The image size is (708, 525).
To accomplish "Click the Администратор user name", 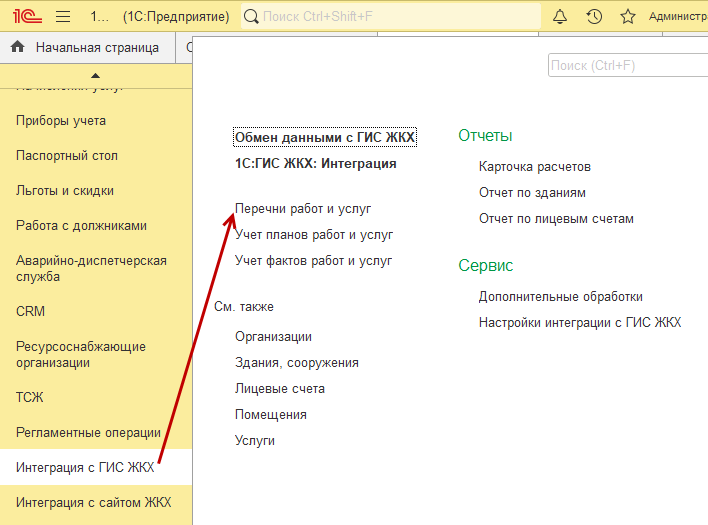I will pos(678,17).
